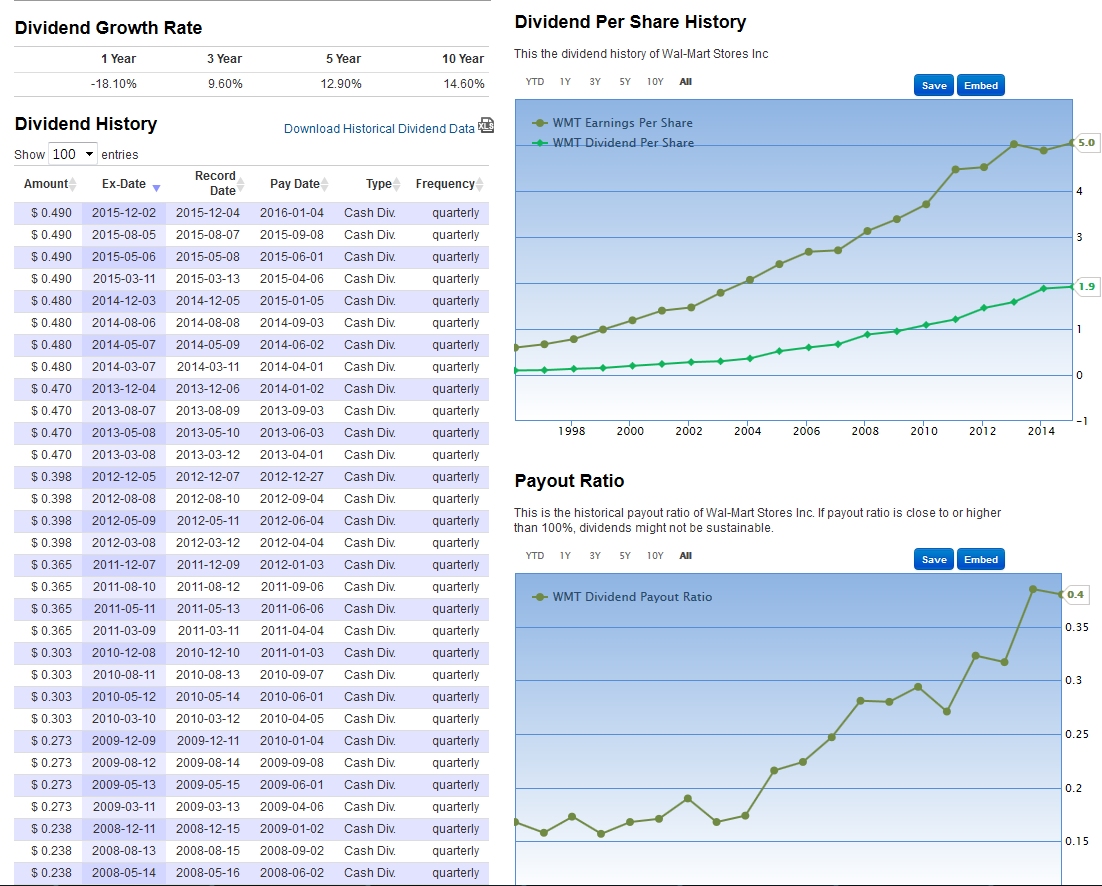This screenshot has height=886, width=1102.
Task: Sort by Frequency column arrows
Action: (479, 184)
